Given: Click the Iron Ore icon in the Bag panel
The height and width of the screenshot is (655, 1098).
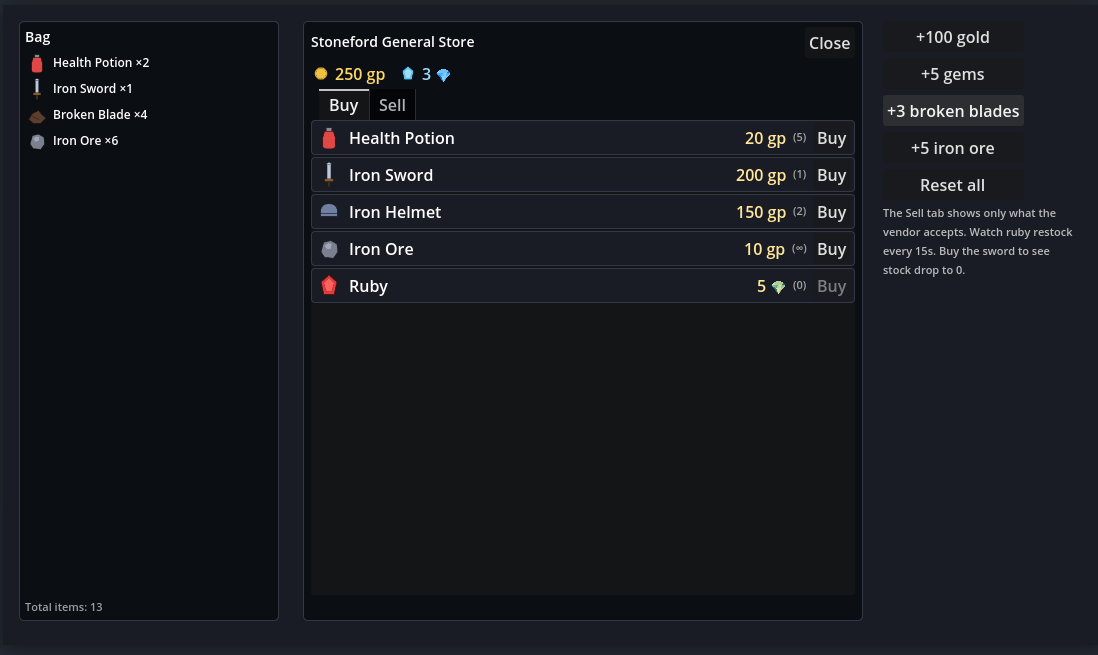Looking at the screenshot, I should click(x=37, y=142).
